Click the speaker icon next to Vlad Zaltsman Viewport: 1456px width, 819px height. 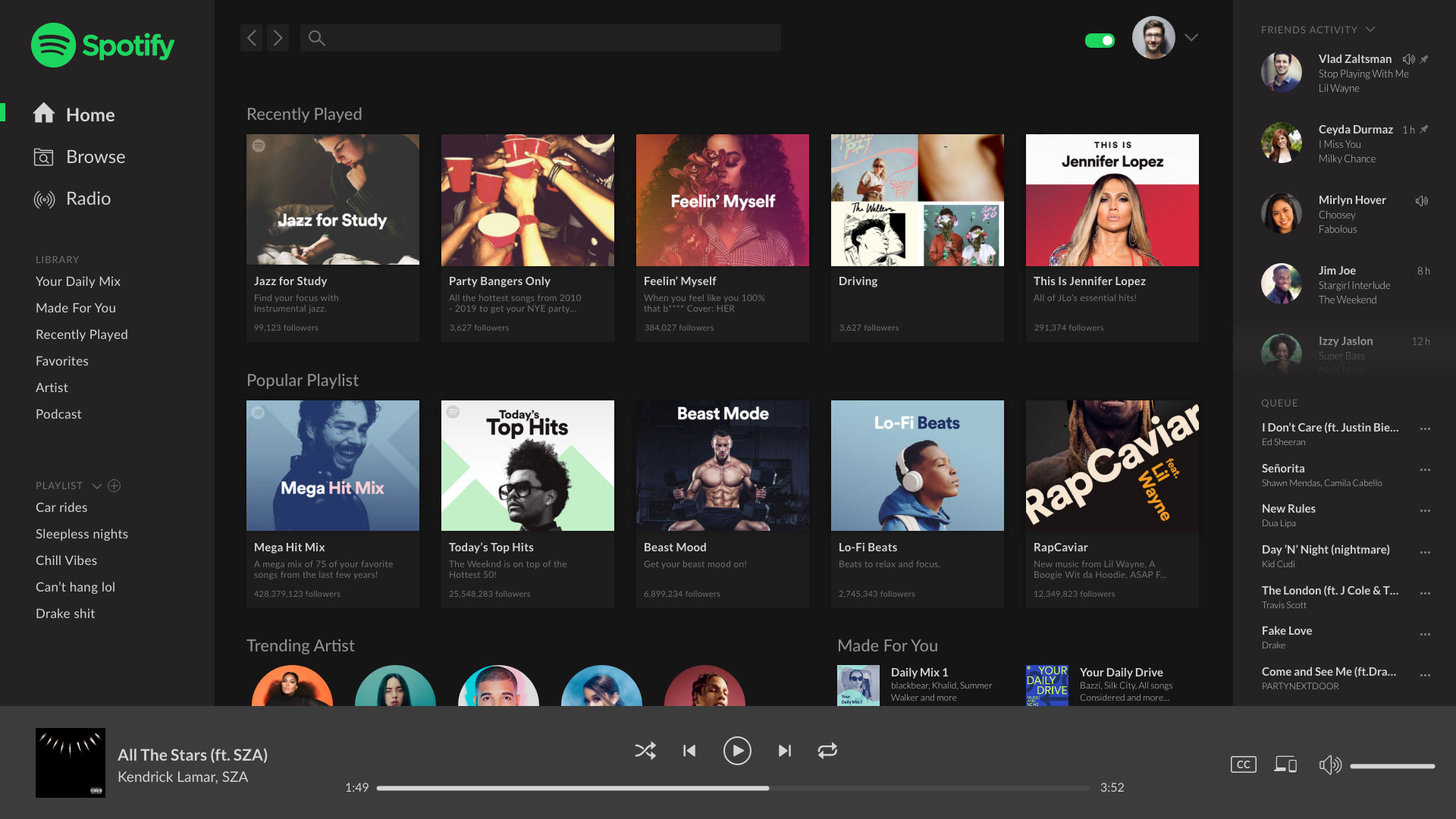1408,59
